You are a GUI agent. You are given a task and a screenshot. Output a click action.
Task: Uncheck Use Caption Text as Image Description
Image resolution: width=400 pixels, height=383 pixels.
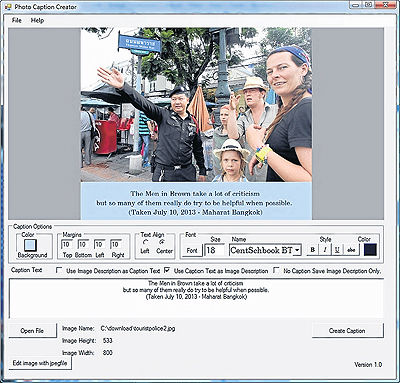(x=167, y=270)
